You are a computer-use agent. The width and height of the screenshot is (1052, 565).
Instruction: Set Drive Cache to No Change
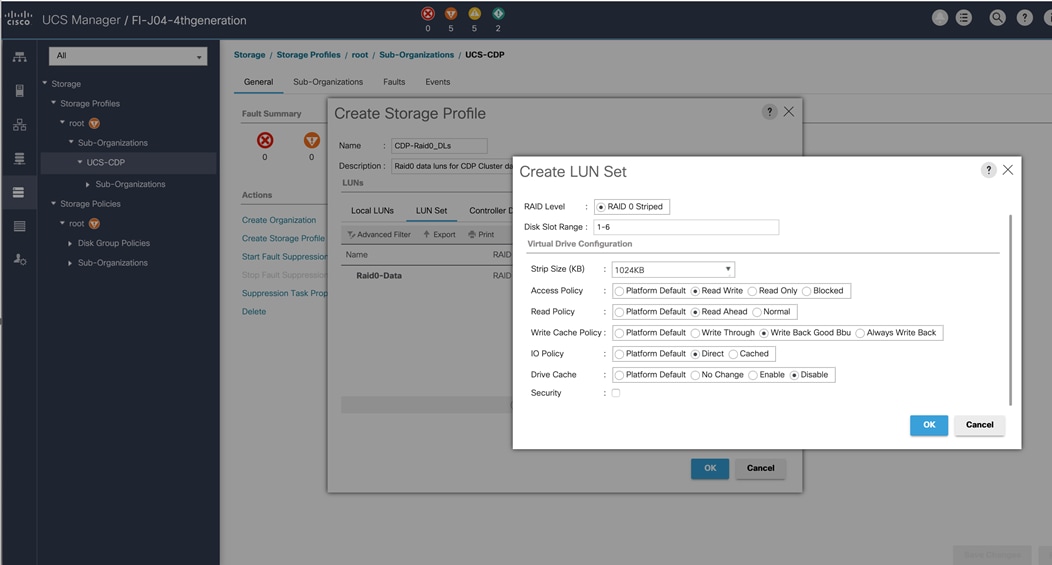tap(695, 375)
